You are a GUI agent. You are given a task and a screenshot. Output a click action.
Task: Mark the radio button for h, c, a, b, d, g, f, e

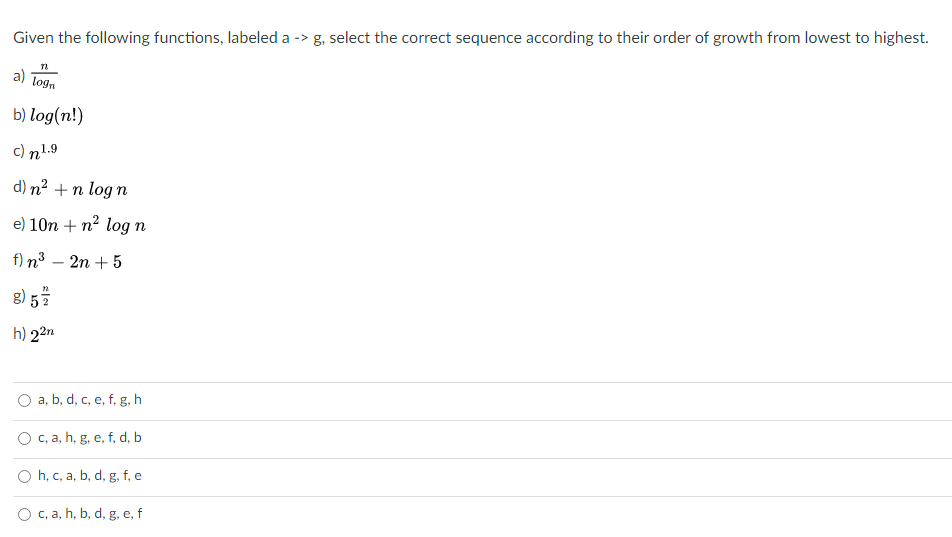[24, 476]
